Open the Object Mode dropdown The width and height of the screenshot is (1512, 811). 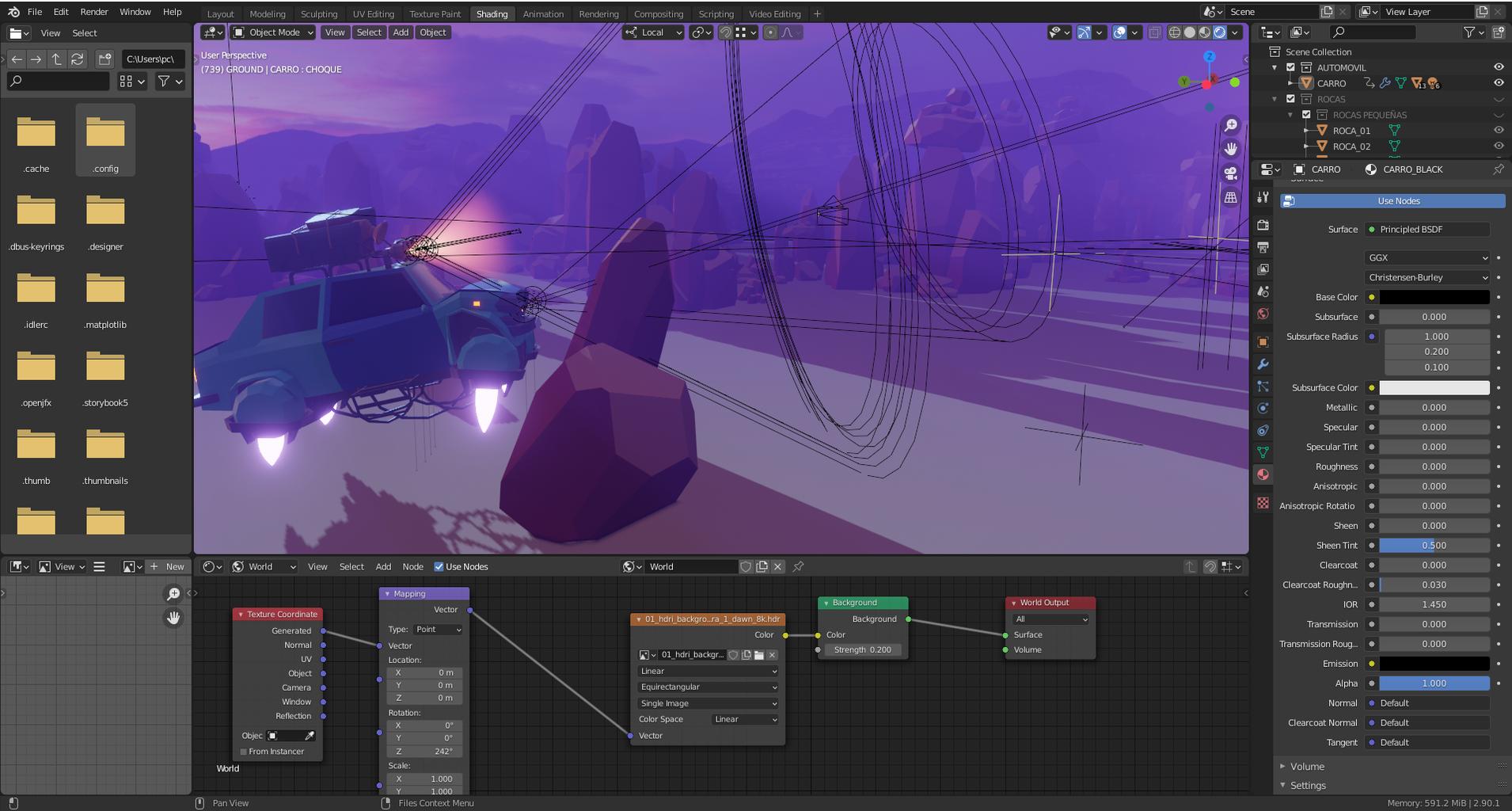273,32
